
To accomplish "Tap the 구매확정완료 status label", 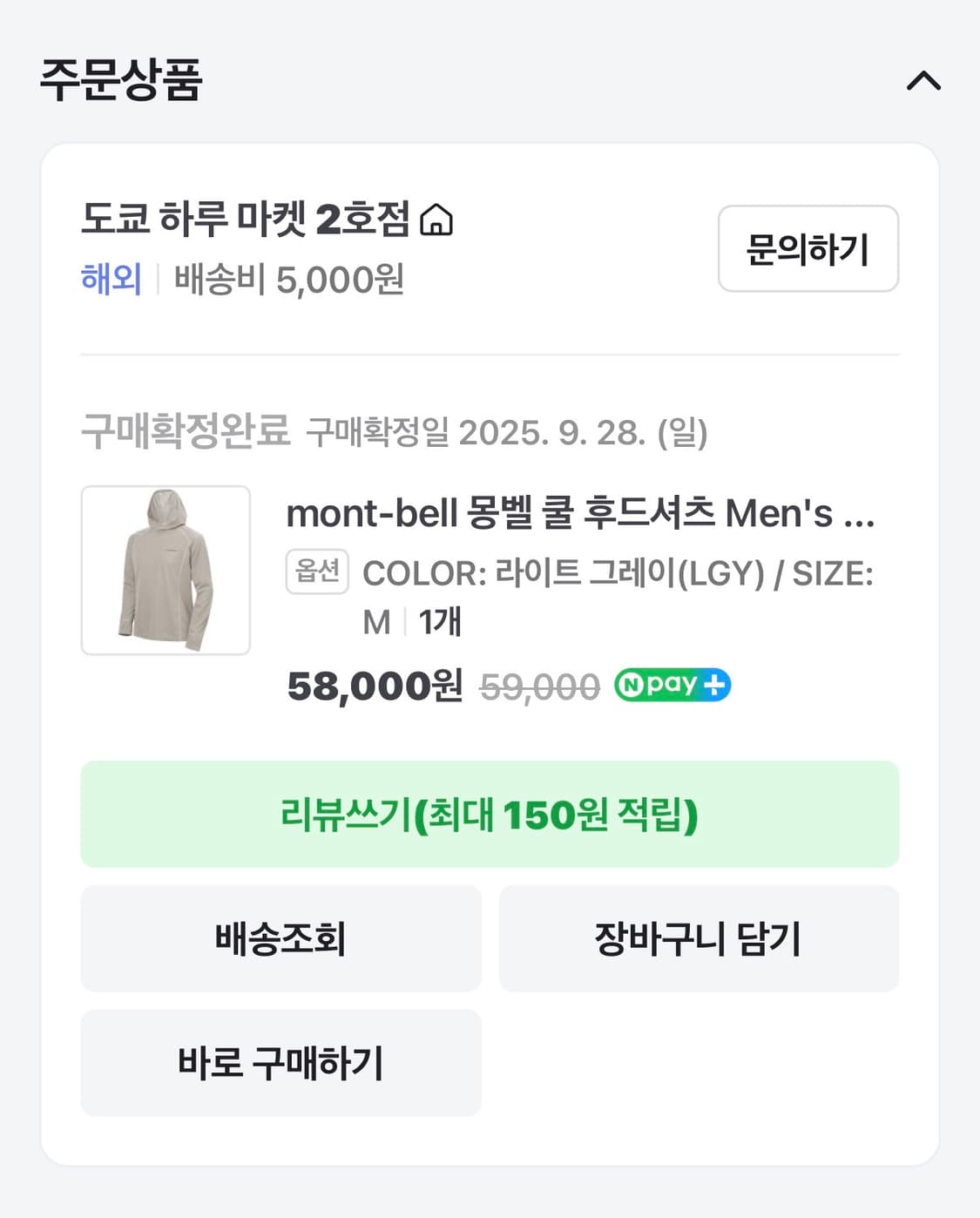I will 185,431.
